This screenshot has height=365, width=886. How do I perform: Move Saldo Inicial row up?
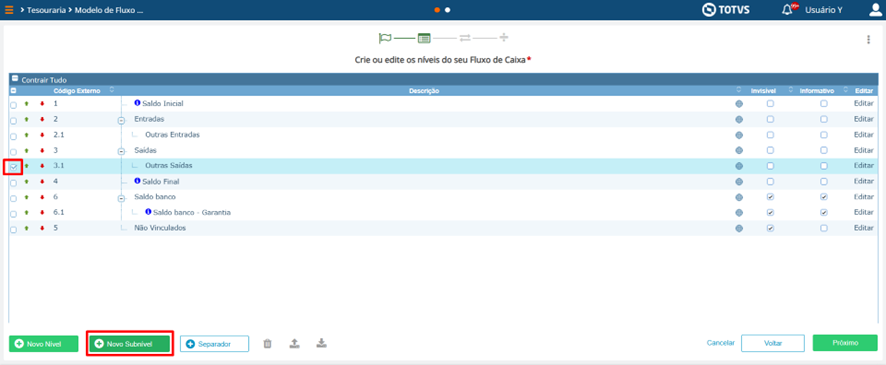[x=26, y=104]
